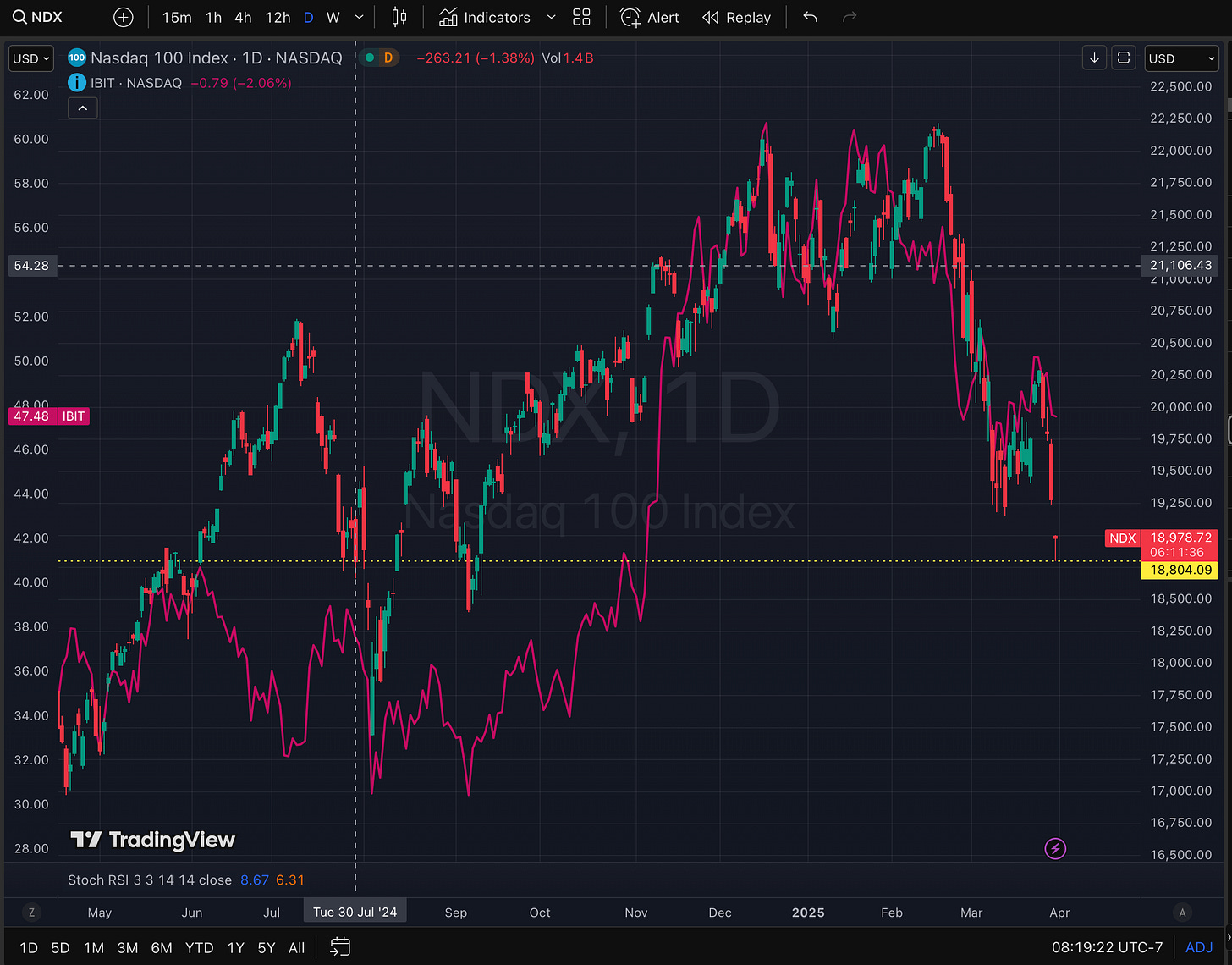The height and width of the screenshot is (965, 1232).
Task: Select the 15m timeframe
Action: click(x=177, y=17)
